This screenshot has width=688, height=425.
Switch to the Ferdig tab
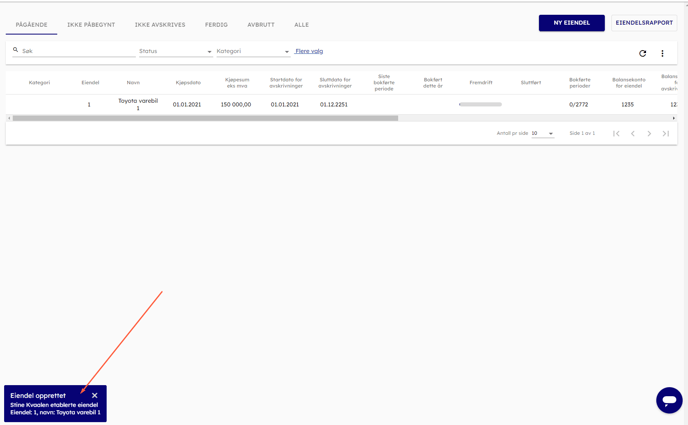[x=216, y=24]
